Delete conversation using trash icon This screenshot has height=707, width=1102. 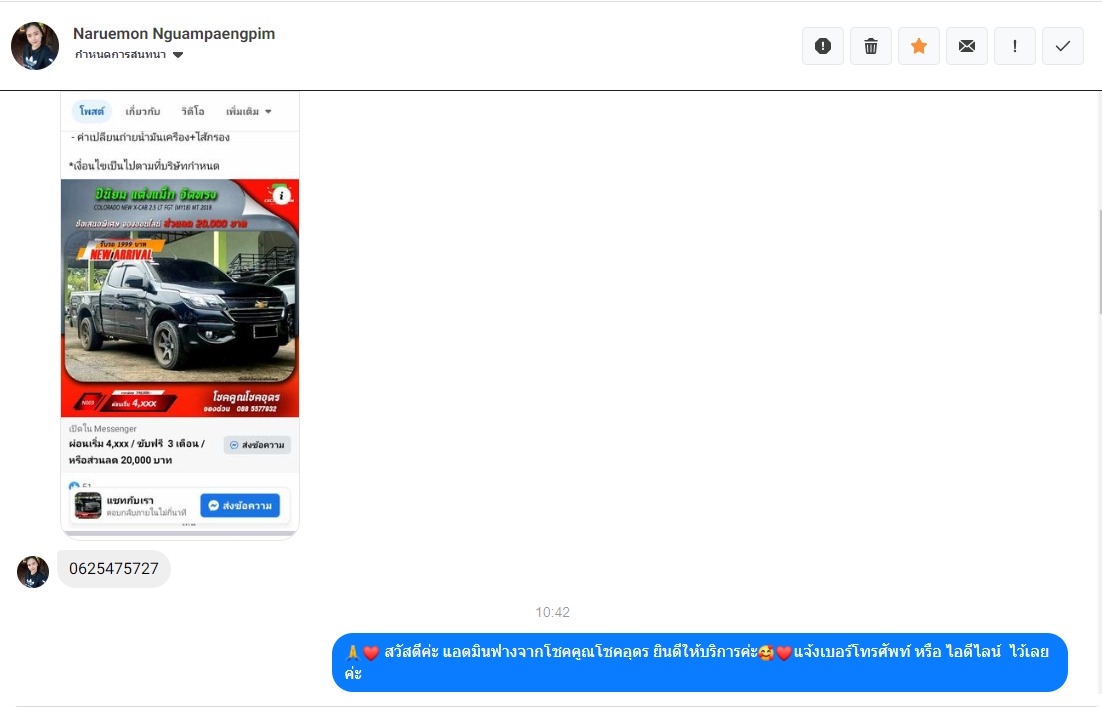point(871,46)
